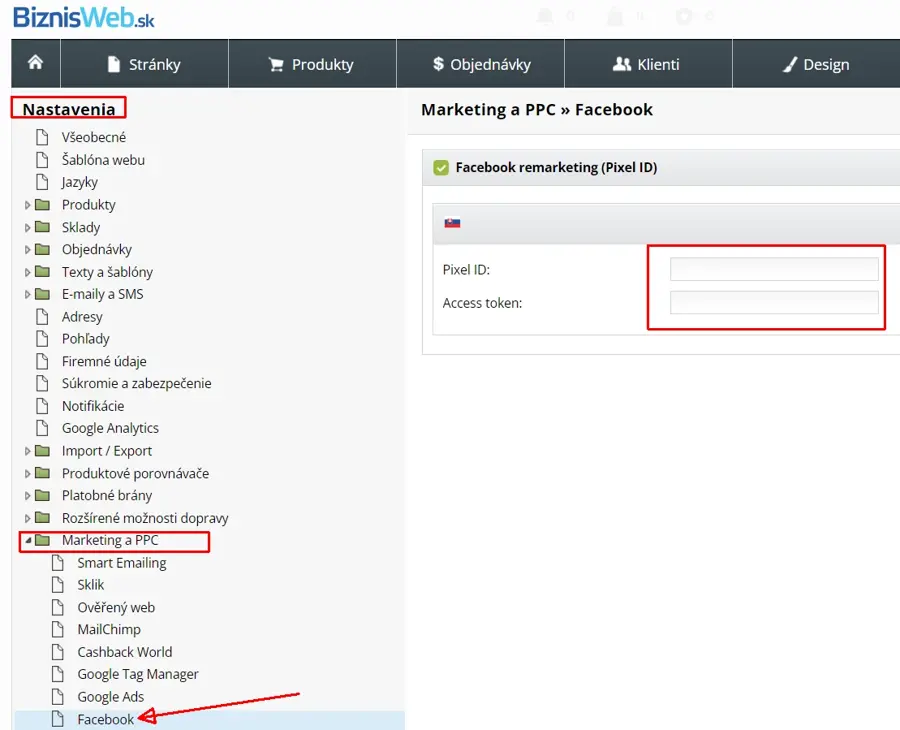Open Pohľady settings
Viewport: 900px width, 730px height.
click(x=86, y=339)
